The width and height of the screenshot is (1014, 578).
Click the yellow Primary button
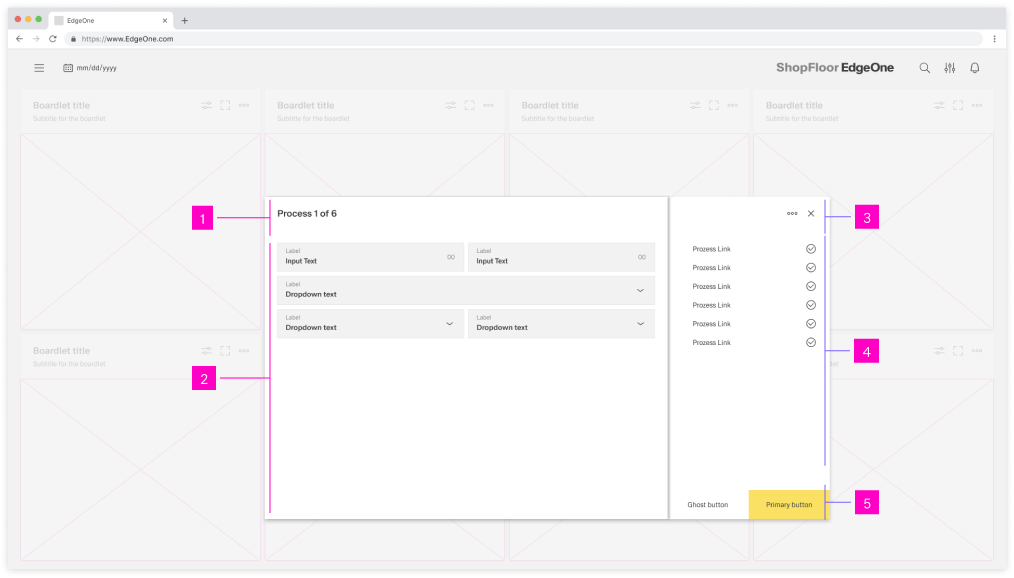[x=787, y=504]
